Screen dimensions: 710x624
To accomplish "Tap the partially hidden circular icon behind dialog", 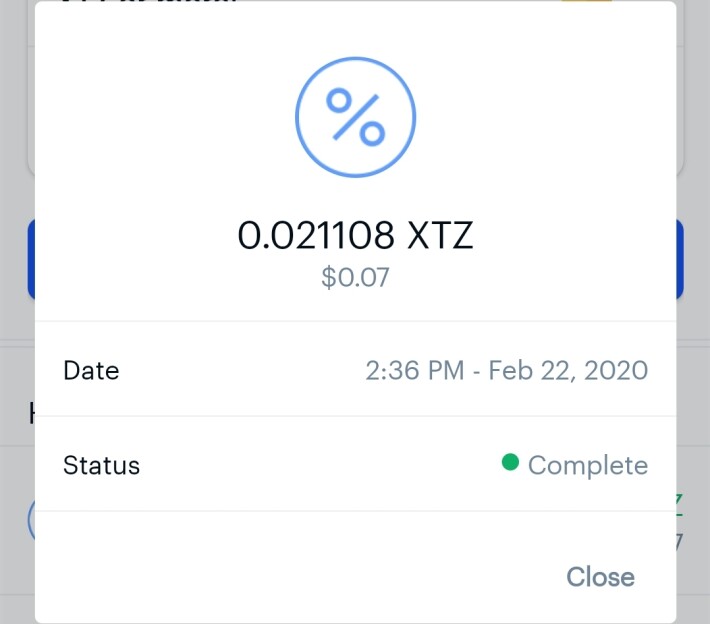I will coord(31,519).
